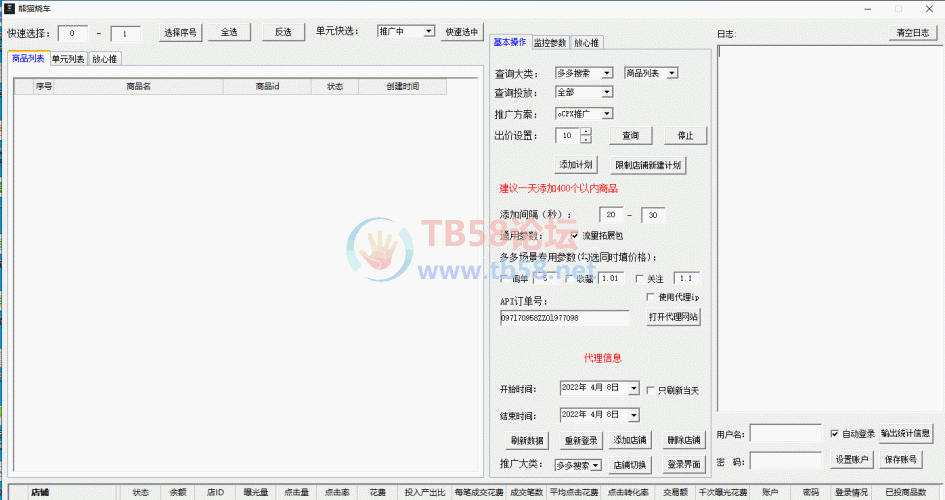Click the 打开代理网站 button
Viewport: 945px width, 500px height.
(x=673, y=317)
